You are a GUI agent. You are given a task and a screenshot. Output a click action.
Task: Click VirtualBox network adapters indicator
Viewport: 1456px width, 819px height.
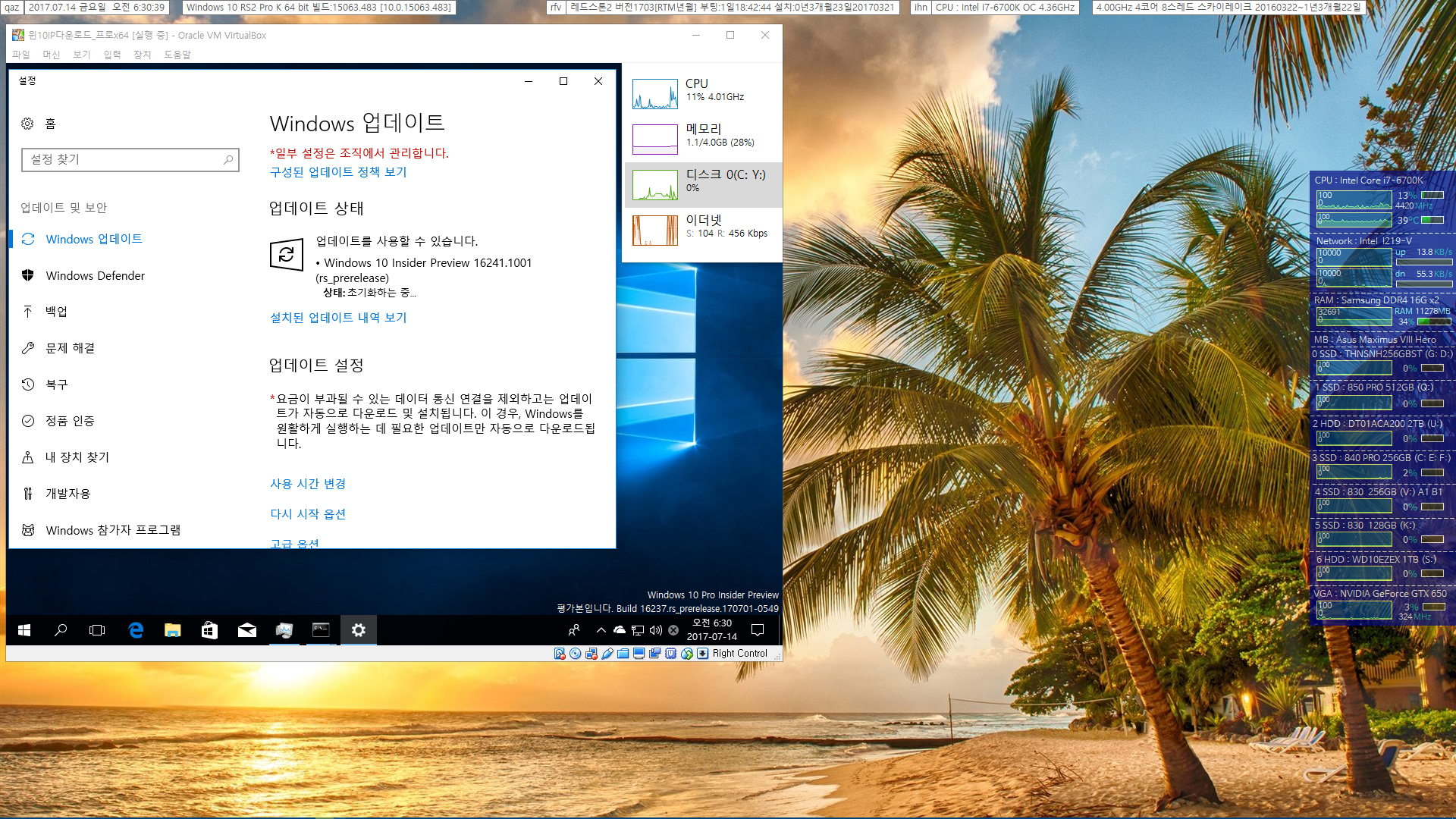click(591, 654)
